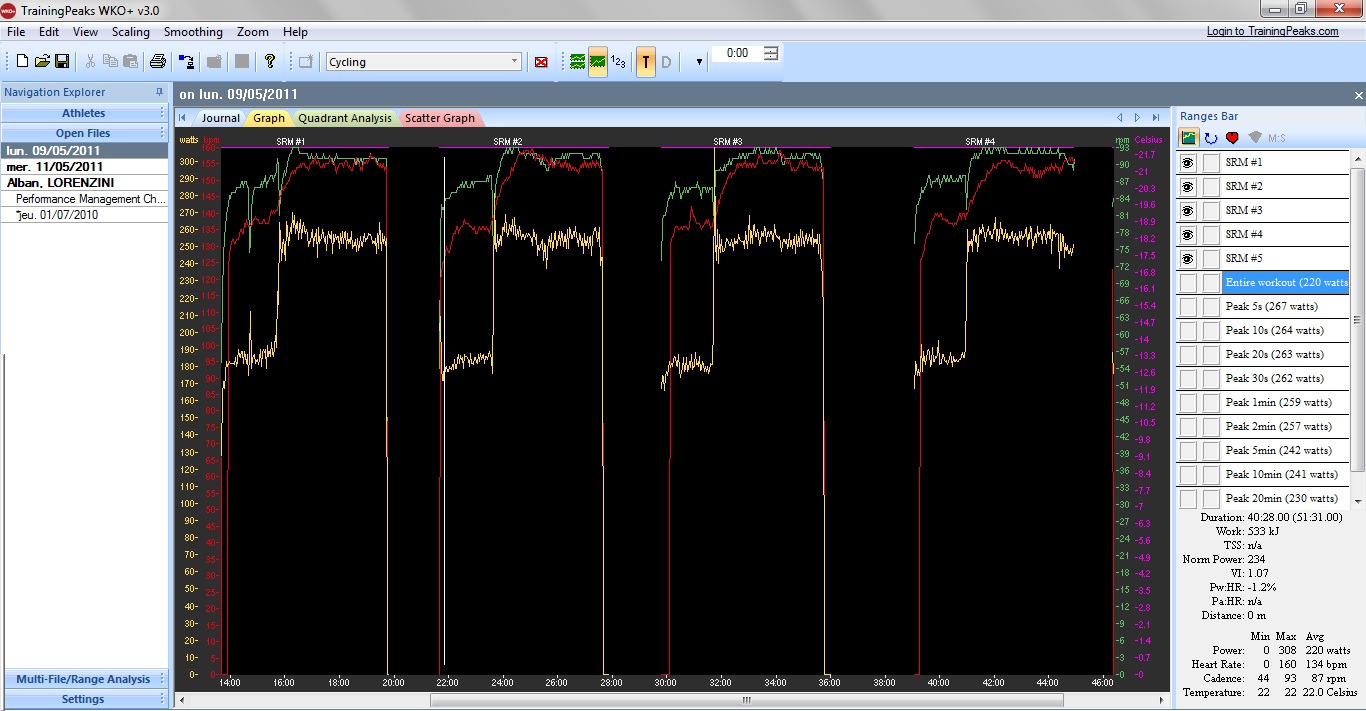
Task: Open the Zoom menu
Action: [x=253, y=32]
